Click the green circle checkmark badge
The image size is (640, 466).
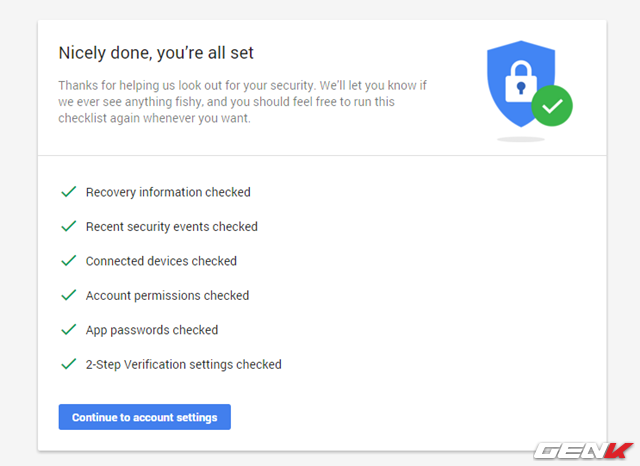click(x=551, y=106)
